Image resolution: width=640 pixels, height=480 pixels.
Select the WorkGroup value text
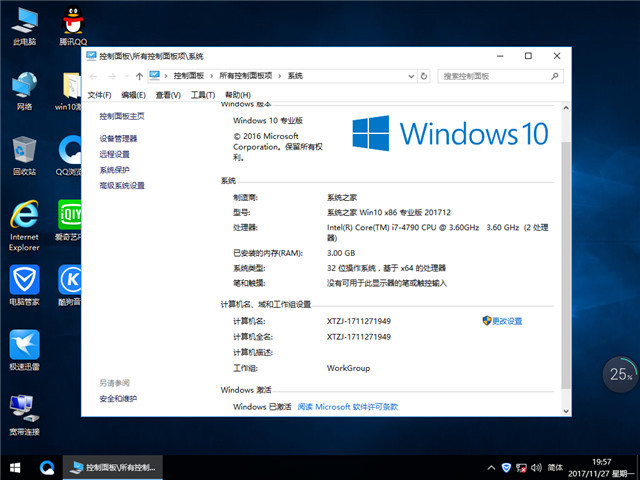[x=348, y=368]
